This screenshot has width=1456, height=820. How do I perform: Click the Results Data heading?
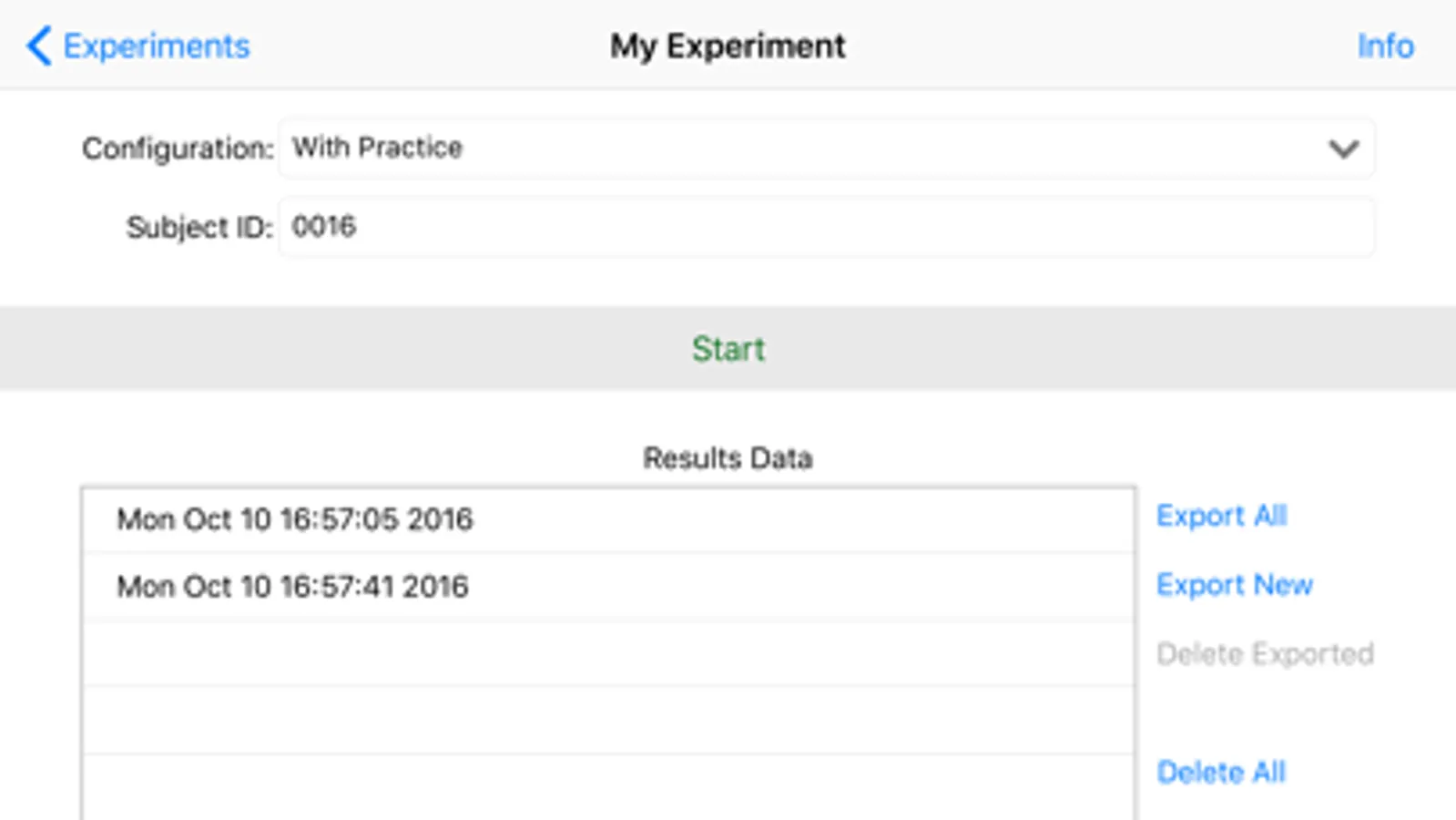click(x=728, y=457)
